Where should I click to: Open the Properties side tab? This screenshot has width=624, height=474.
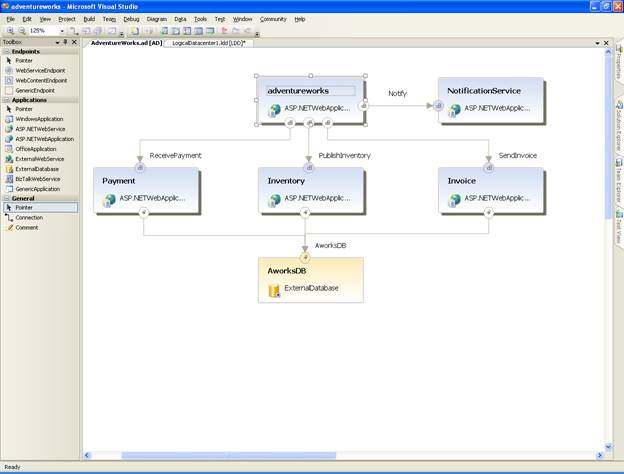(x=619, y=62)
